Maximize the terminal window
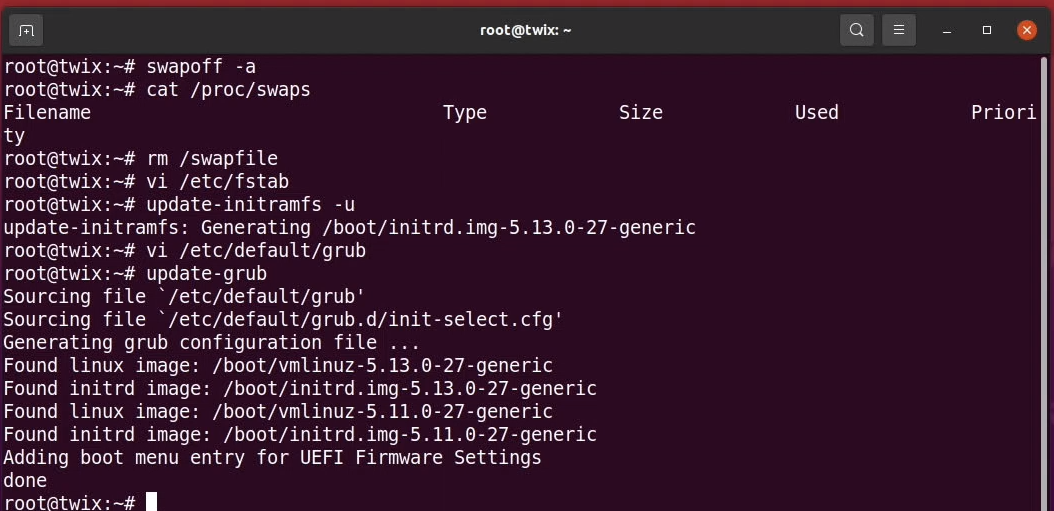 [987, 30]
